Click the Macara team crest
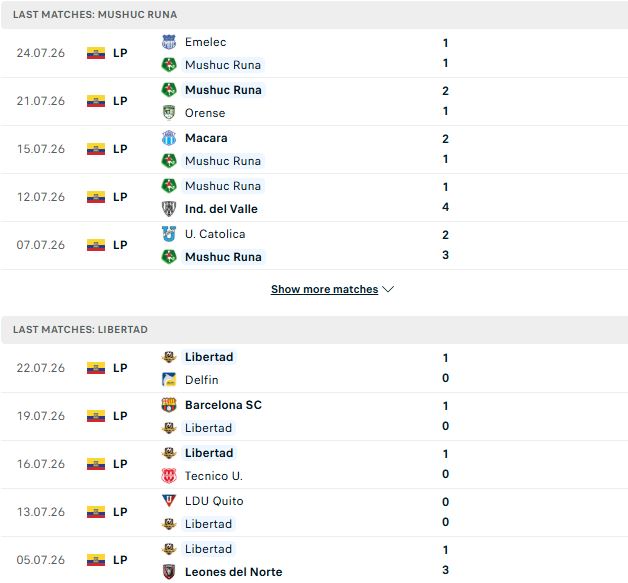 (x=169, y=138)
